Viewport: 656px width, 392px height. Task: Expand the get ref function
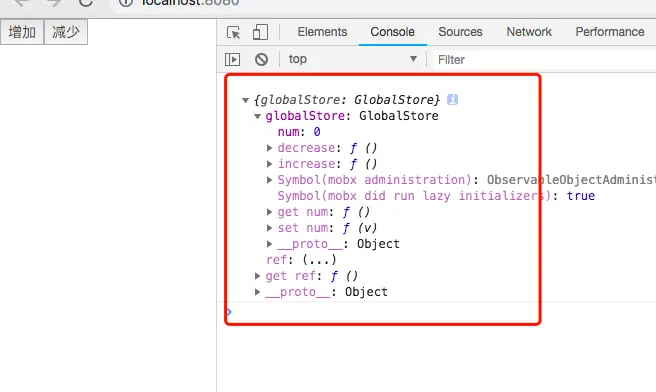tap(258, 276)
